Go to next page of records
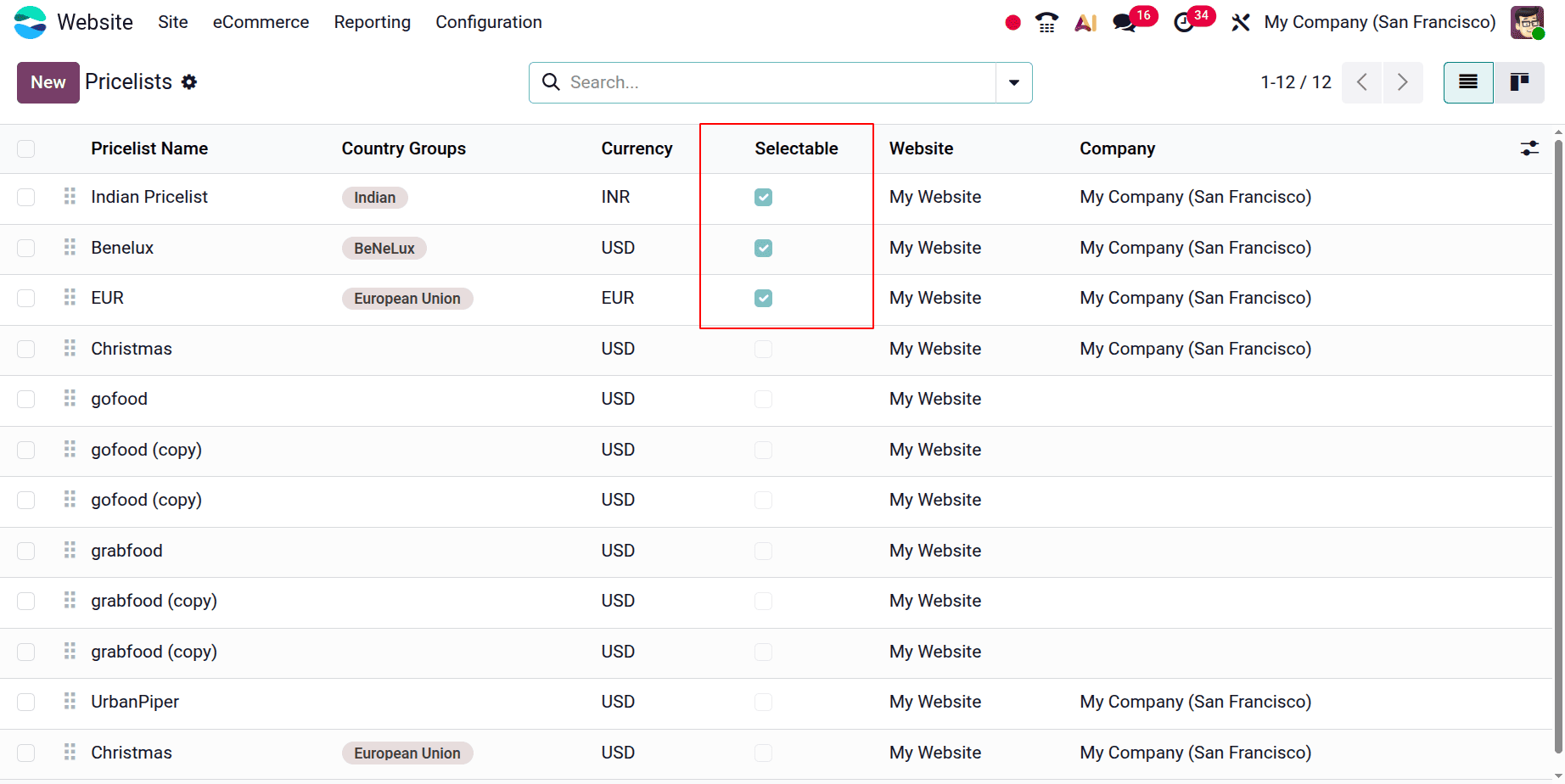1565x784 pixels. click(1403, 82)
